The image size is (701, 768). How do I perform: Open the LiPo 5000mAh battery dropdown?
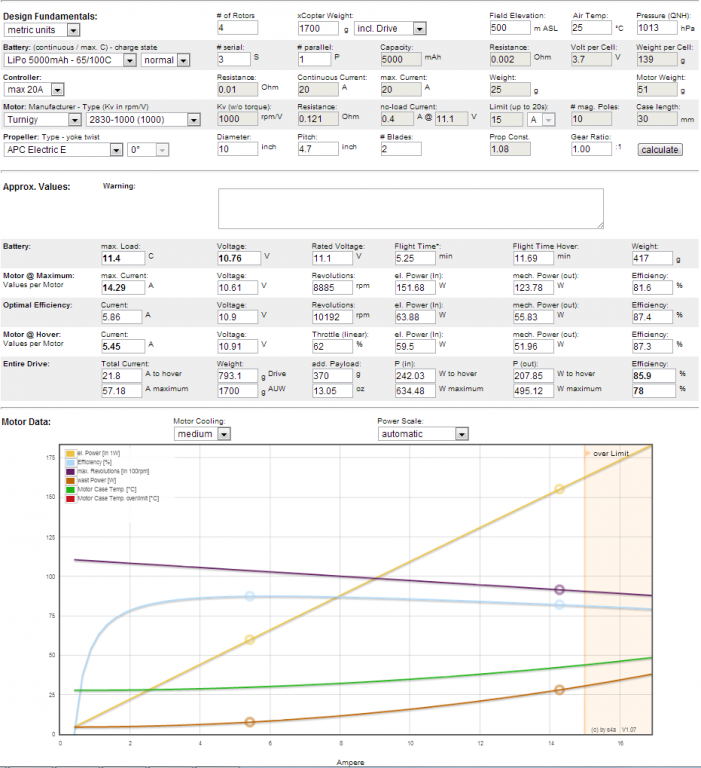70,60
